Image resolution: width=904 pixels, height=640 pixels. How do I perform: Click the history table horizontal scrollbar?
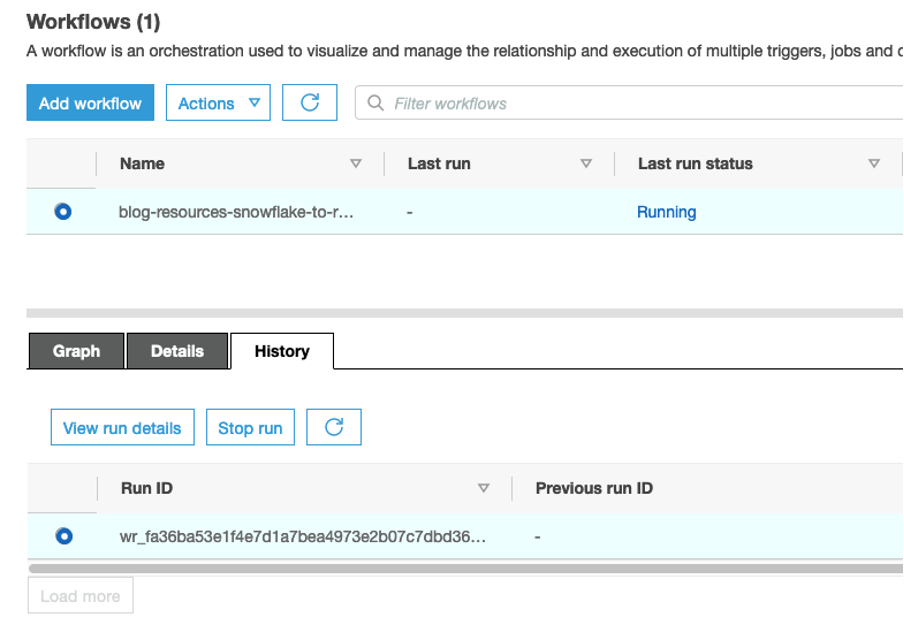point(466,569)
